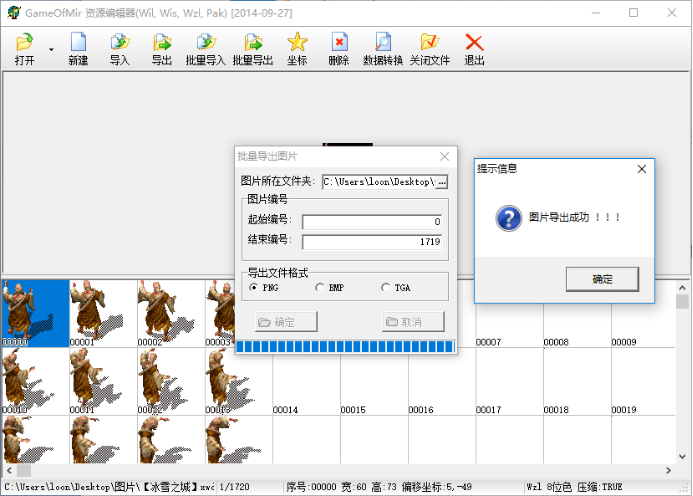Viewport: 693px width, 496px height.
Task: Click the question mark icon in 提示信息
Action: click(509, 218)
